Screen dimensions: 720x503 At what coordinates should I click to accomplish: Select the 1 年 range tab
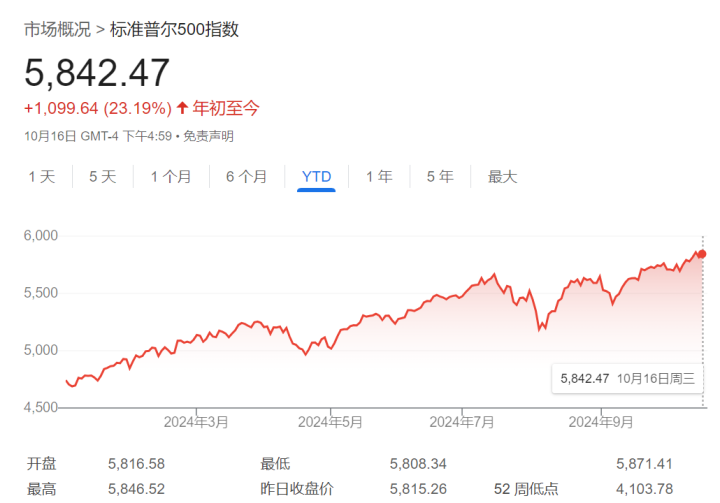point(379,176)
